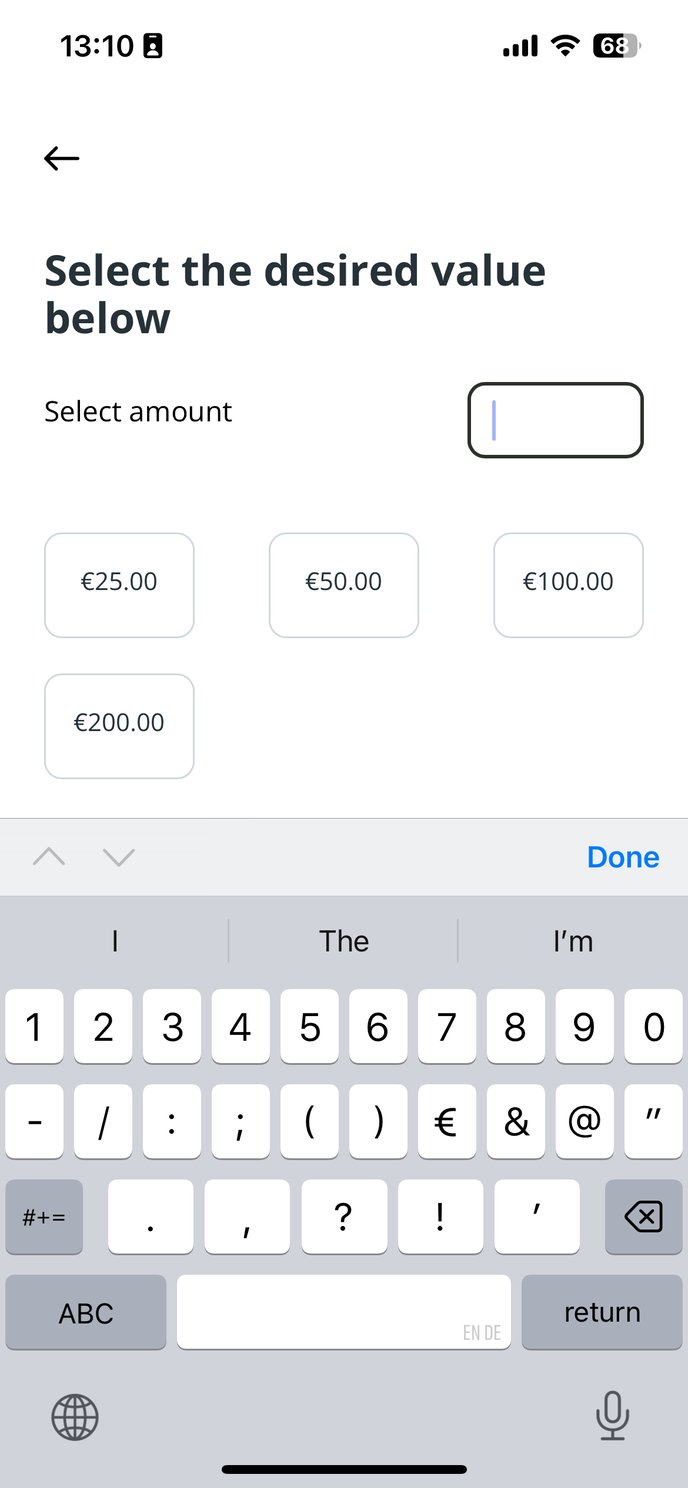The width and height of the screenshot is (688, 1488).
Task: Switch keyboard to ABC letters
Action: coord(86,1312)
